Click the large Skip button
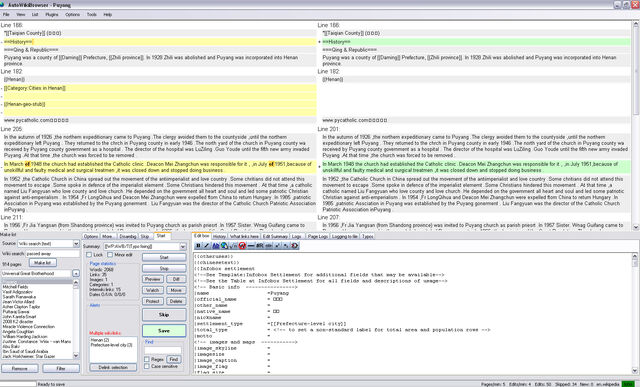Screen dimensions: 640x387 [164, 315]
